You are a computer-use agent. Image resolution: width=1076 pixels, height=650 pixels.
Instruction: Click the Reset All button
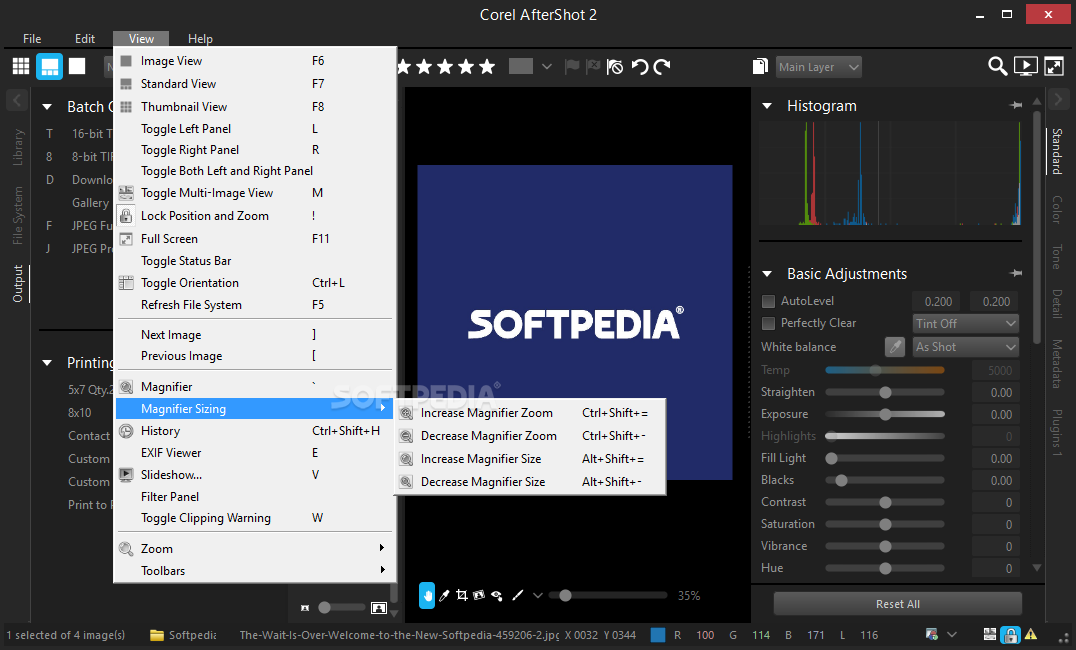tap(898, 604)
